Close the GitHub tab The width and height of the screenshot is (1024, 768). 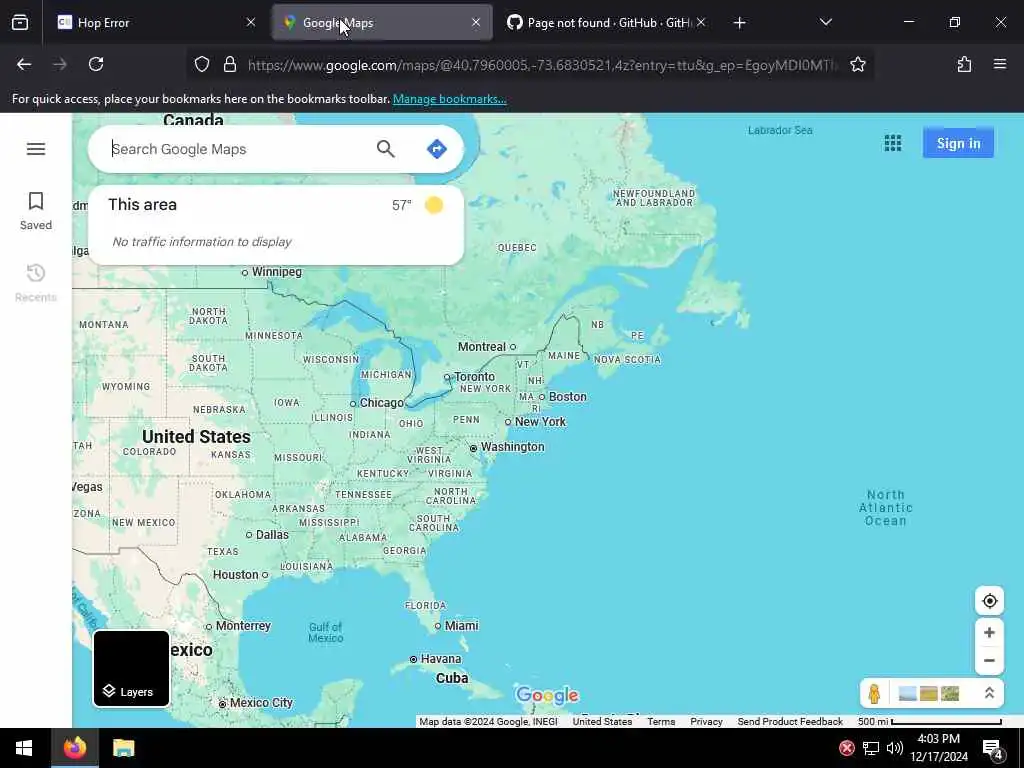pyautogui.click(x=701, y=22)
